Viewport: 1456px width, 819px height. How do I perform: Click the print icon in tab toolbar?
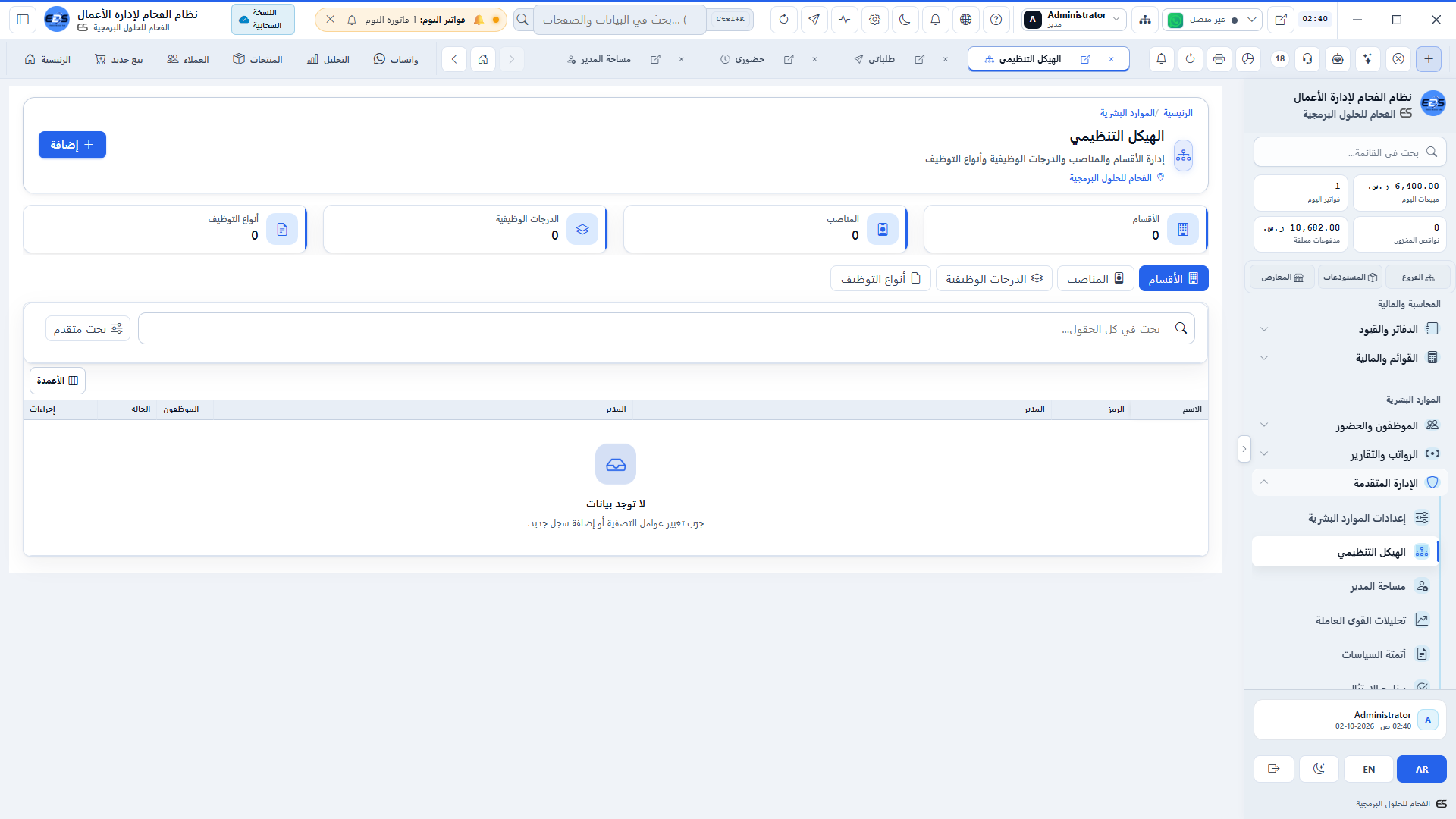1219,59
